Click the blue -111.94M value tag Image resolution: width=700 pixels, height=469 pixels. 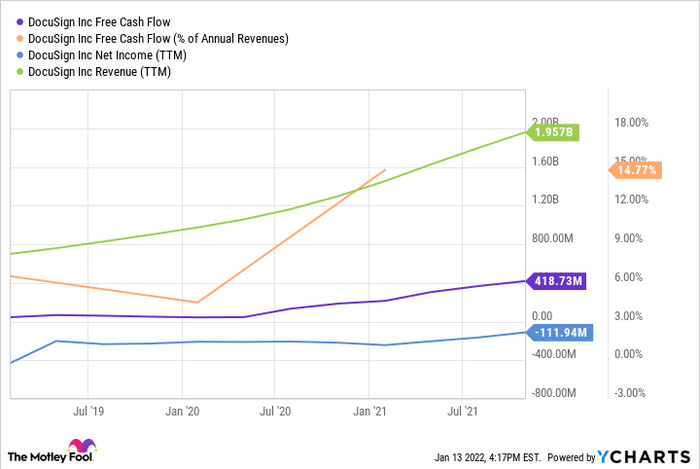point(560,332)
